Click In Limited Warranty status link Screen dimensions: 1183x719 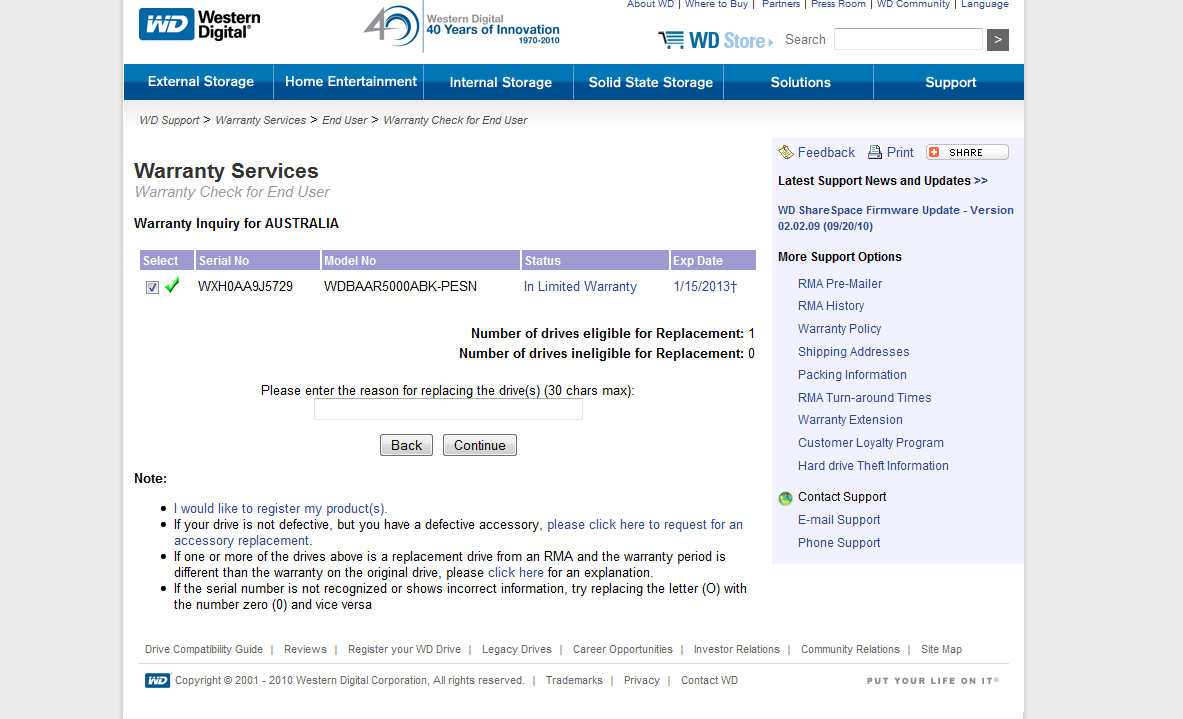click(x=580, y=287)
